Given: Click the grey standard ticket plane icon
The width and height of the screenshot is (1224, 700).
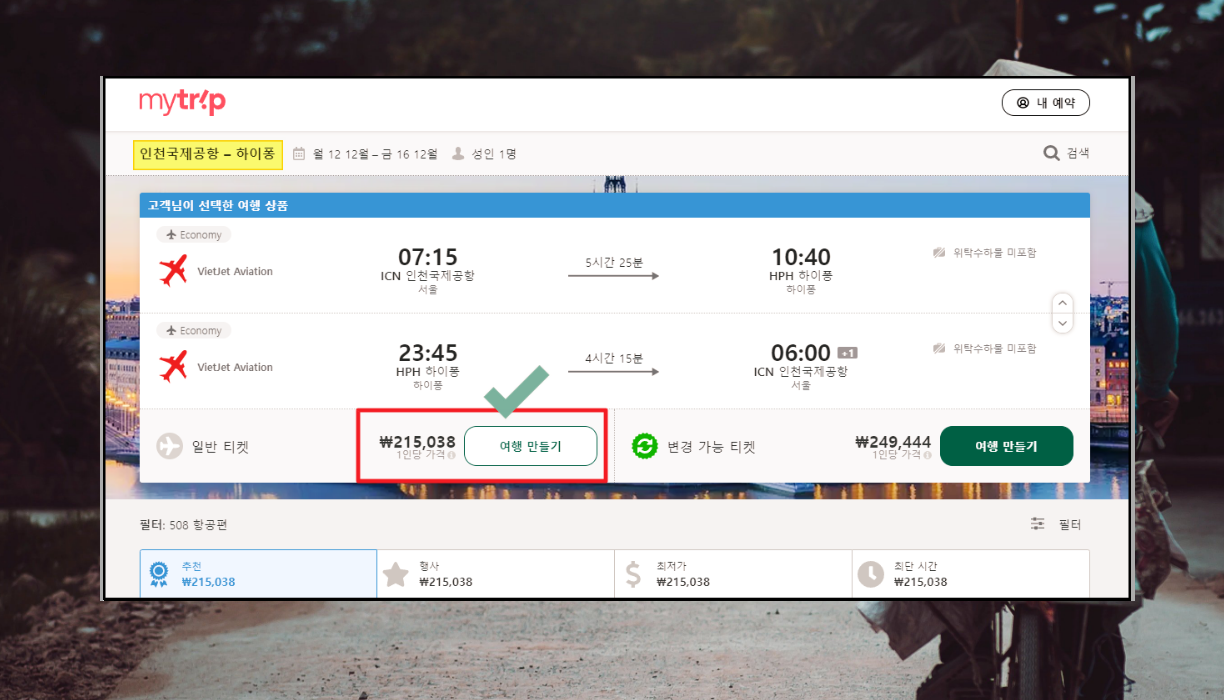Looking at the screenshot, I should (170, 446).
